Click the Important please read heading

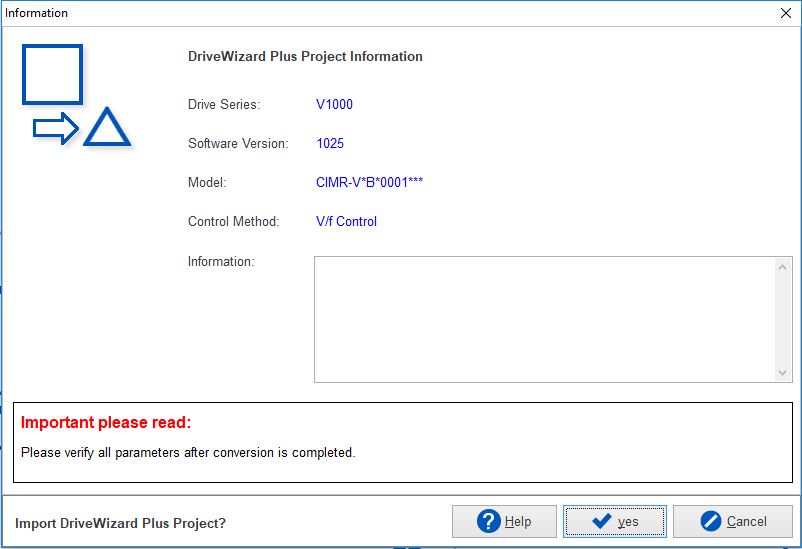(x=106, y=423)
